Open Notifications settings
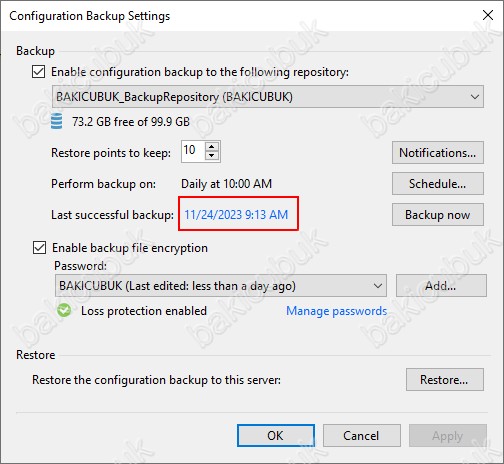Viewport: 504px width, 464px height. [x=438, y=153]
